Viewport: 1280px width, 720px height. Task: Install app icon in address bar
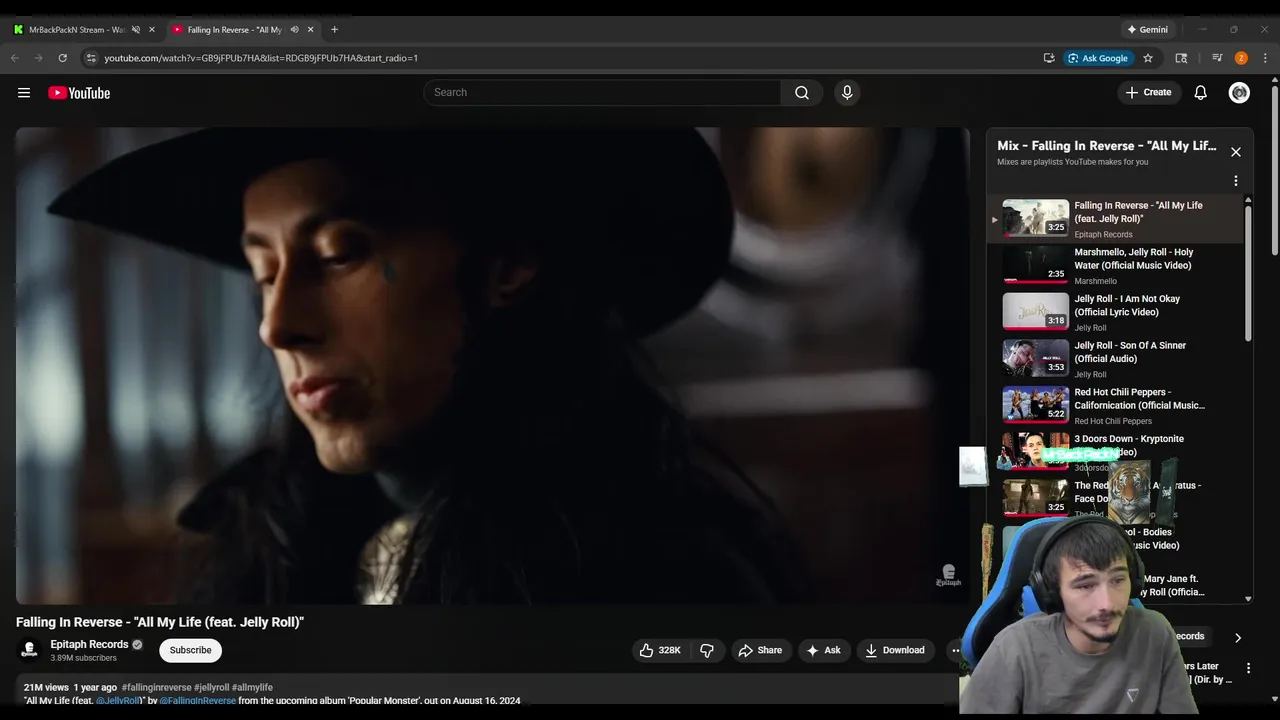coord(1049,58)
